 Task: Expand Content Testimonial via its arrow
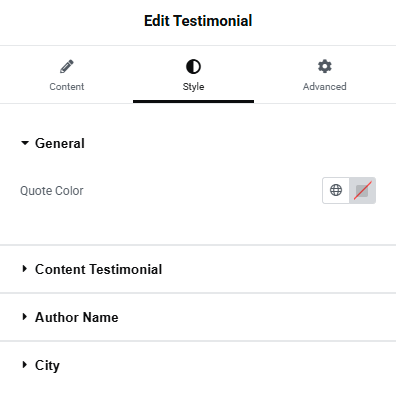(24, 269)
